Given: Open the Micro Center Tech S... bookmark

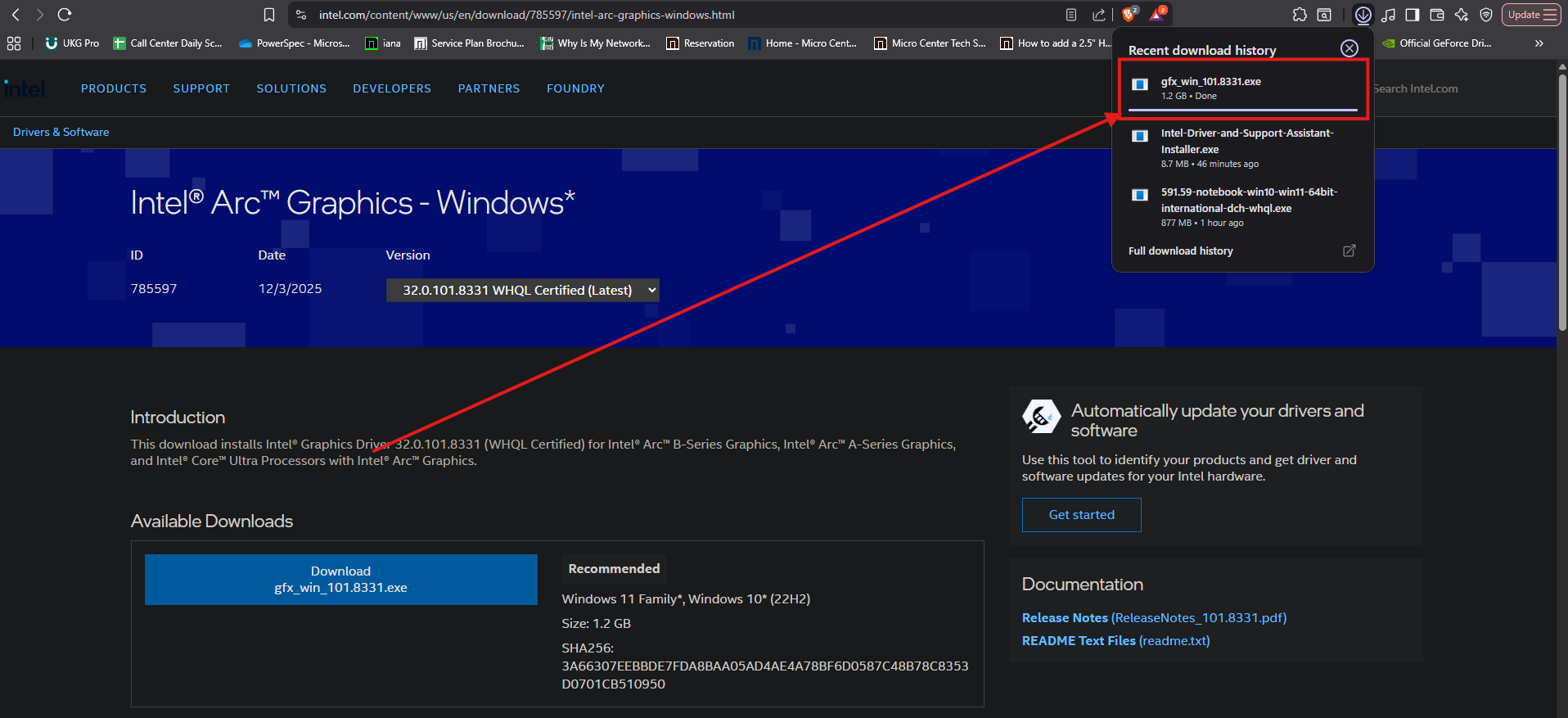Looking at the screenshot, I should tap(930, 43).
